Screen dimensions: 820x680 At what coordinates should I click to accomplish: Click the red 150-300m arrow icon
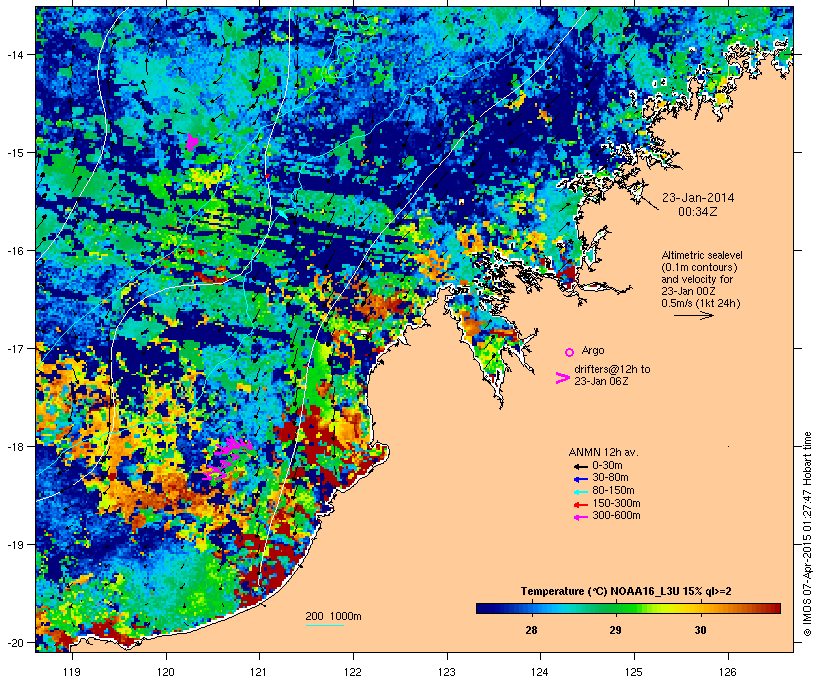pos(580,505)
